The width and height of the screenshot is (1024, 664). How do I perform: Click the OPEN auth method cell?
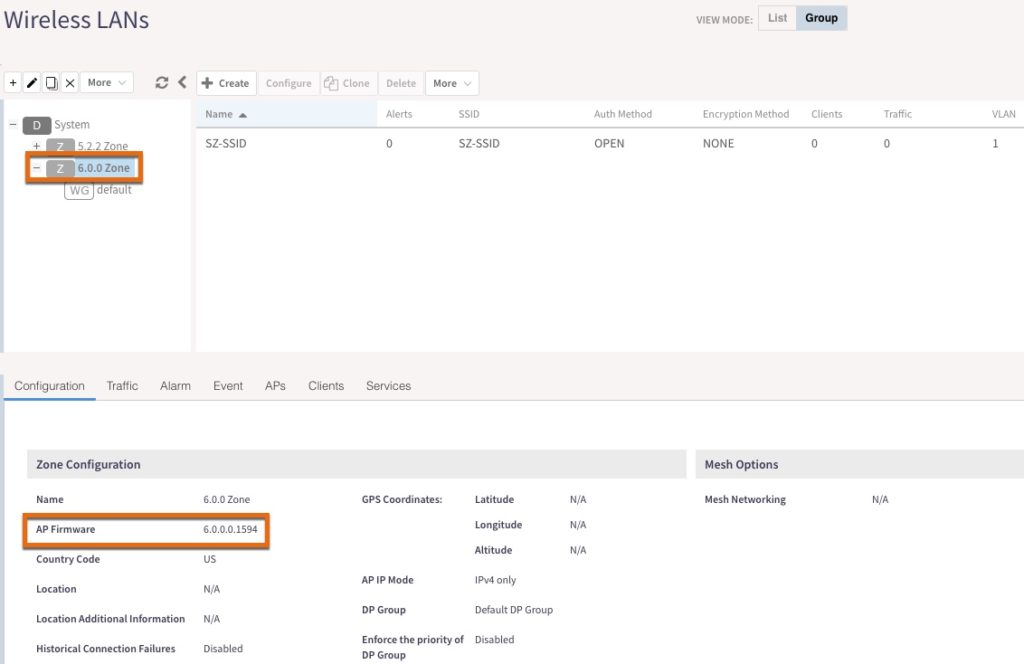point(609,144)
